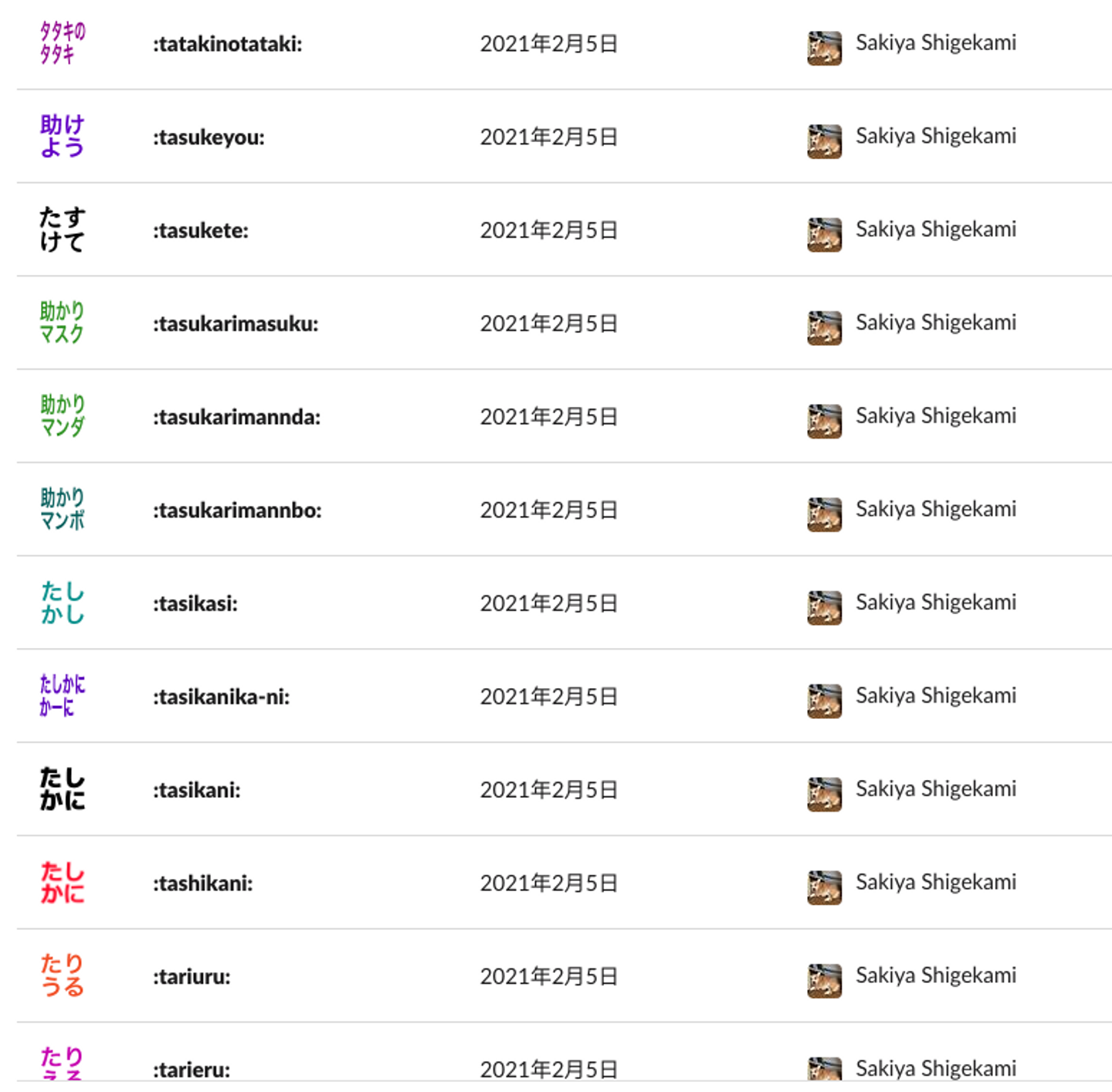Click the tasikasi emoji image
1112x1092 pixels.
[x=62, y=603]
